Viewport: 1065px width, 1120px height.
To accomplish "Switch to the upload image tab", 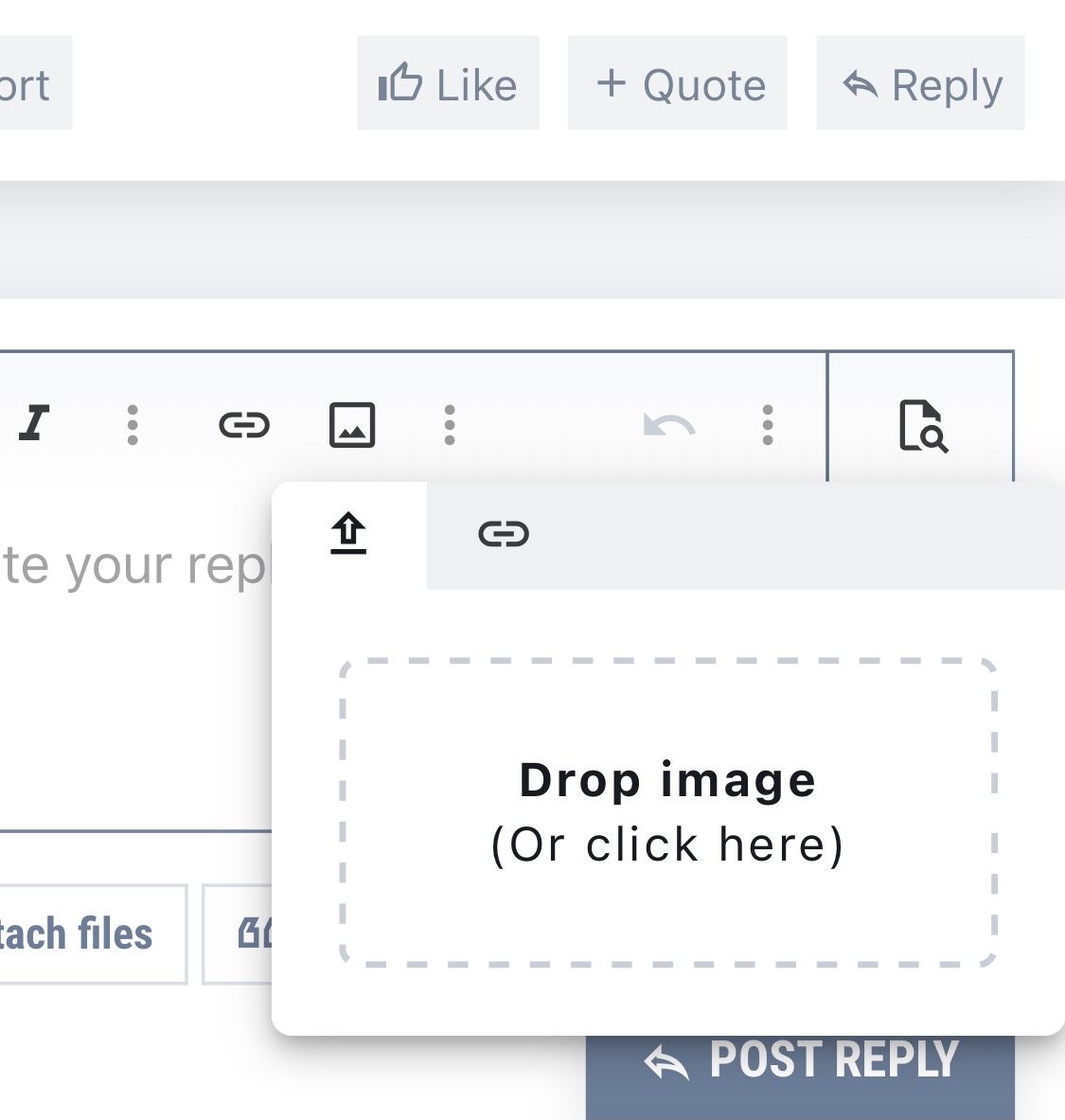I will (x=348, y=535).
